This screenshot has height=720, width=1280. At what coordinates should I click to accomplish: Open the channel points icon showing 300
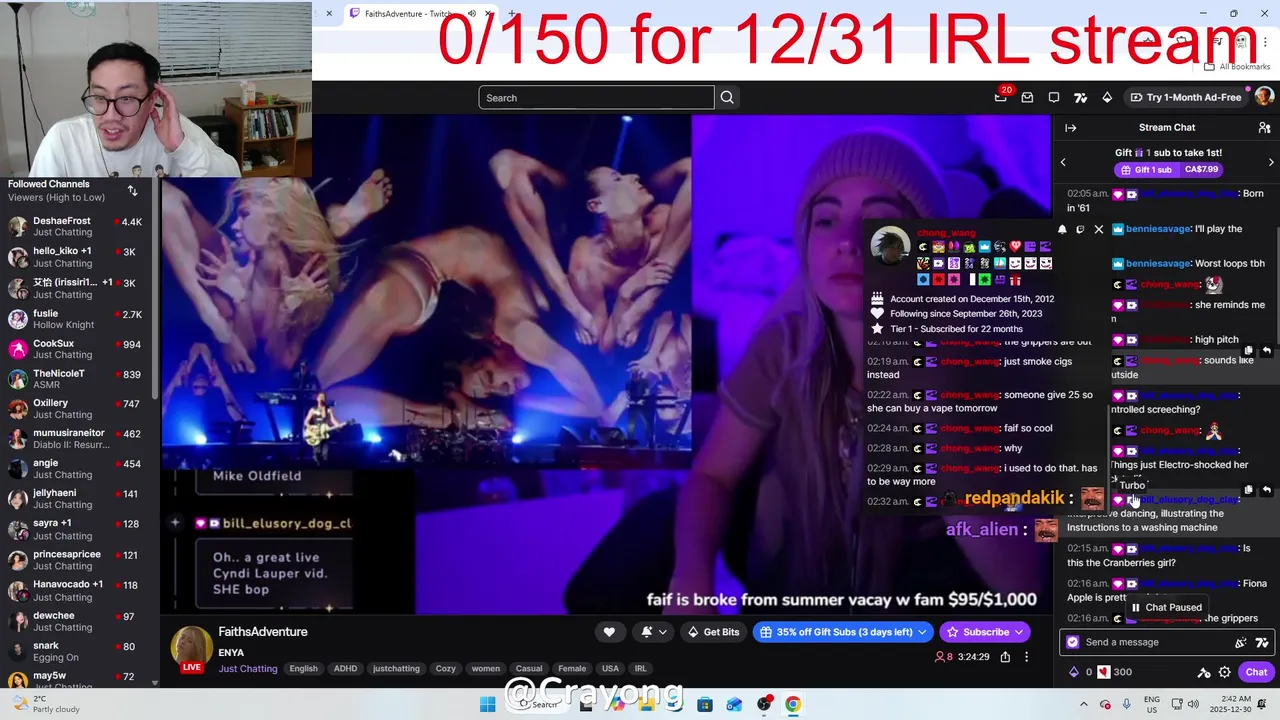click(1115, 672)
